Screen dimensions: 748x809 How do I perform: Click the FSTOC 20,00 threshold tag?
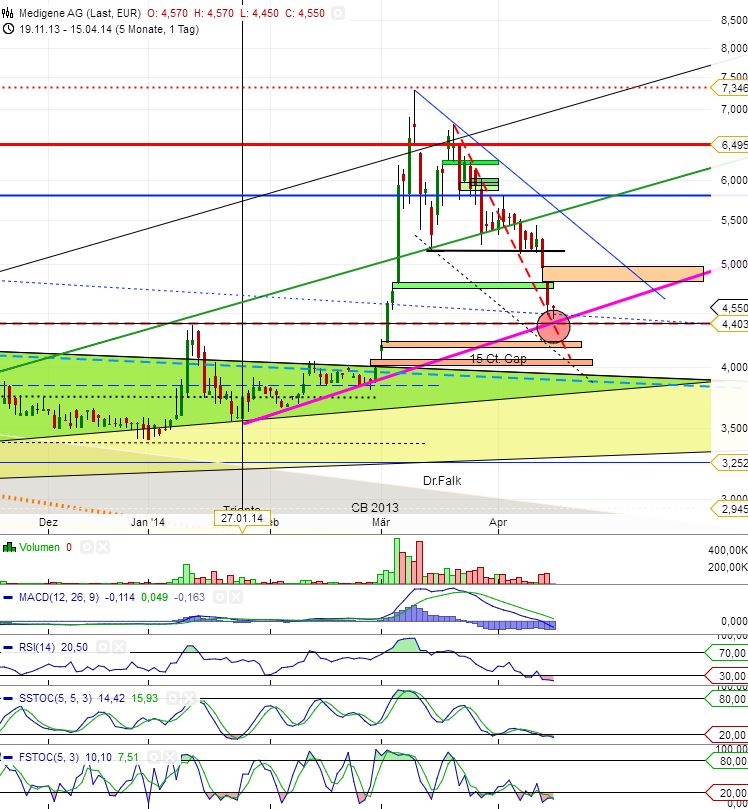727,792
